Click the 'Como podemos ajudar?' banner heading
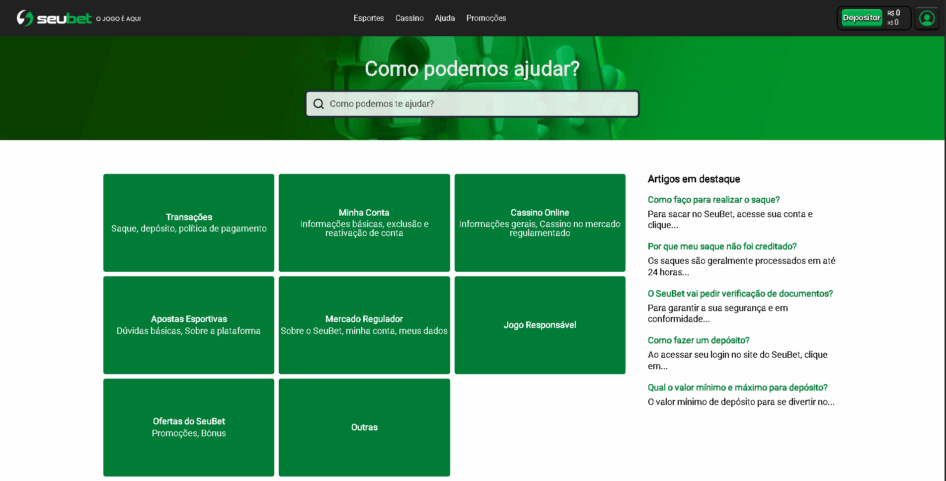Viewport: 946px width, 481px height. [x=472, y=69]
